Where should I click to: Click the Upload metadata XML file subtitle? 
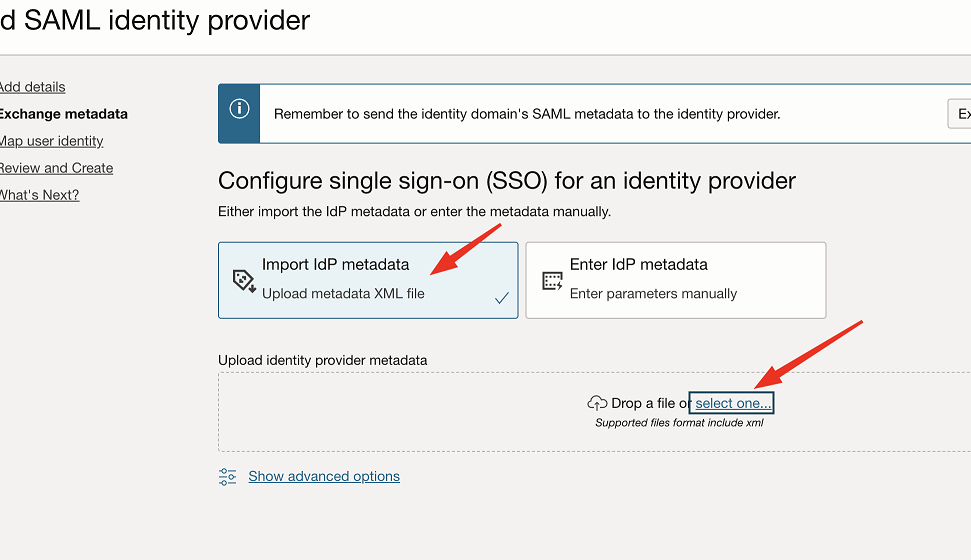[343, 294]
